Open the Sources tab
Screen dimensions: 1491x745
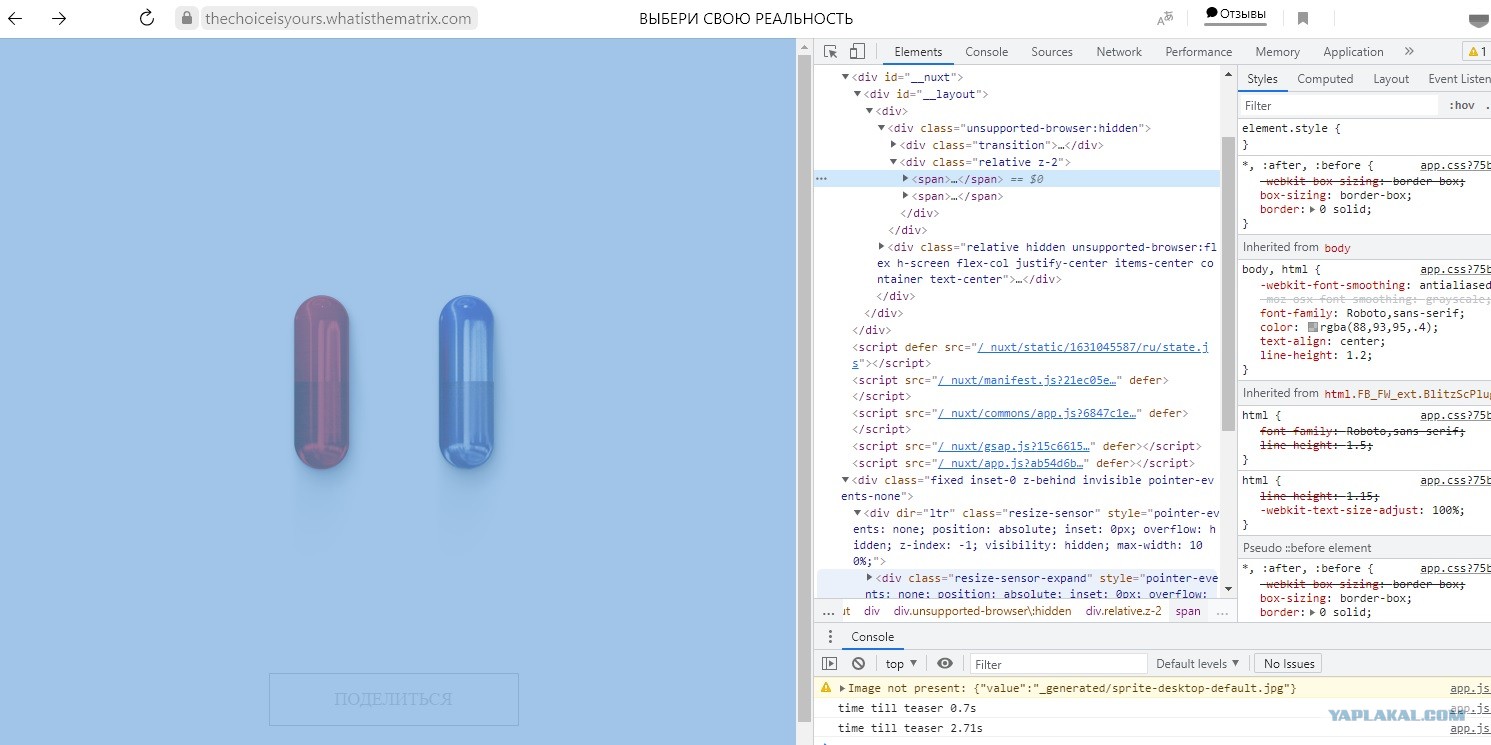click(1052, 52)
